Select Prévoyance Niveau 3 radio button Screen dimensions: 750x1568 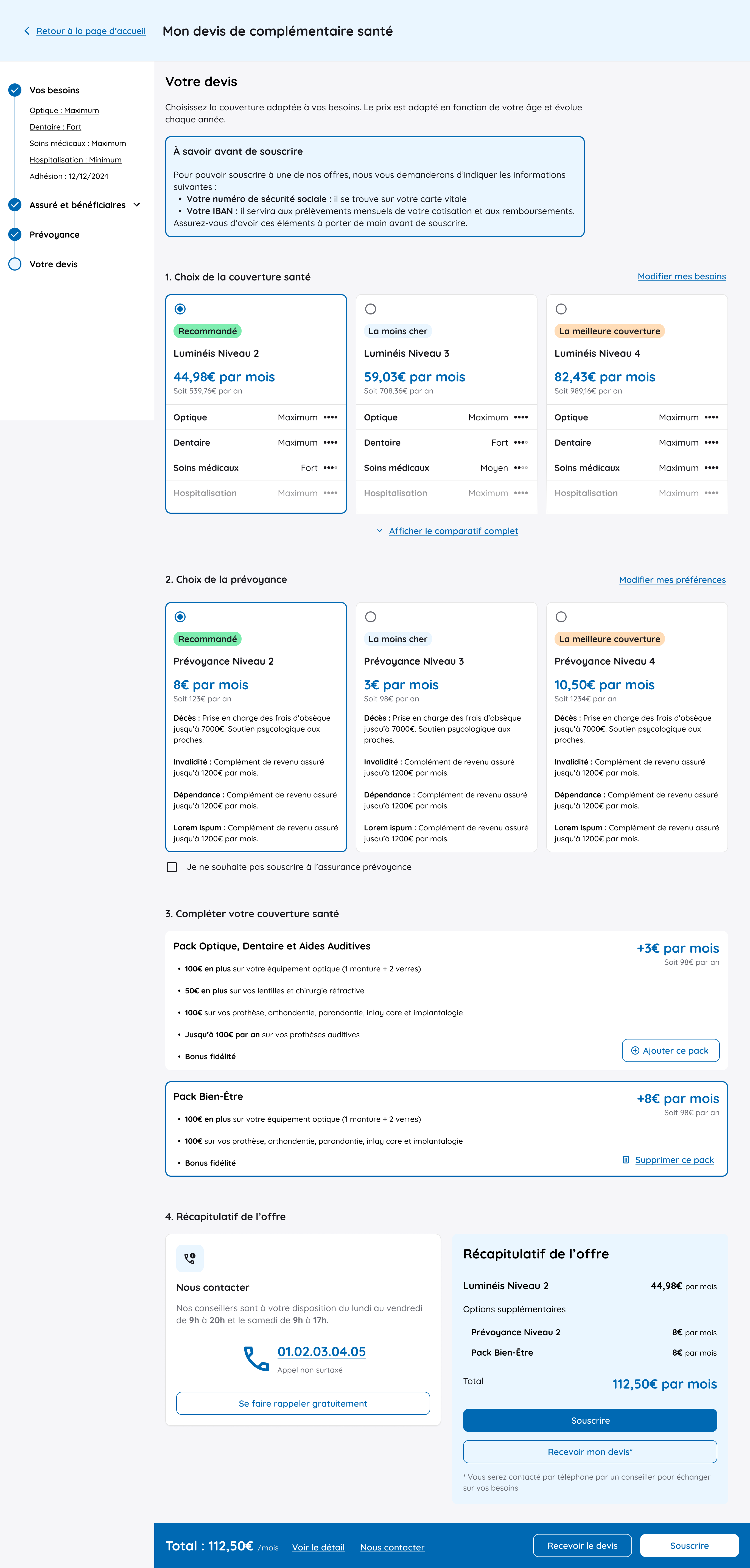coord(371,617)
